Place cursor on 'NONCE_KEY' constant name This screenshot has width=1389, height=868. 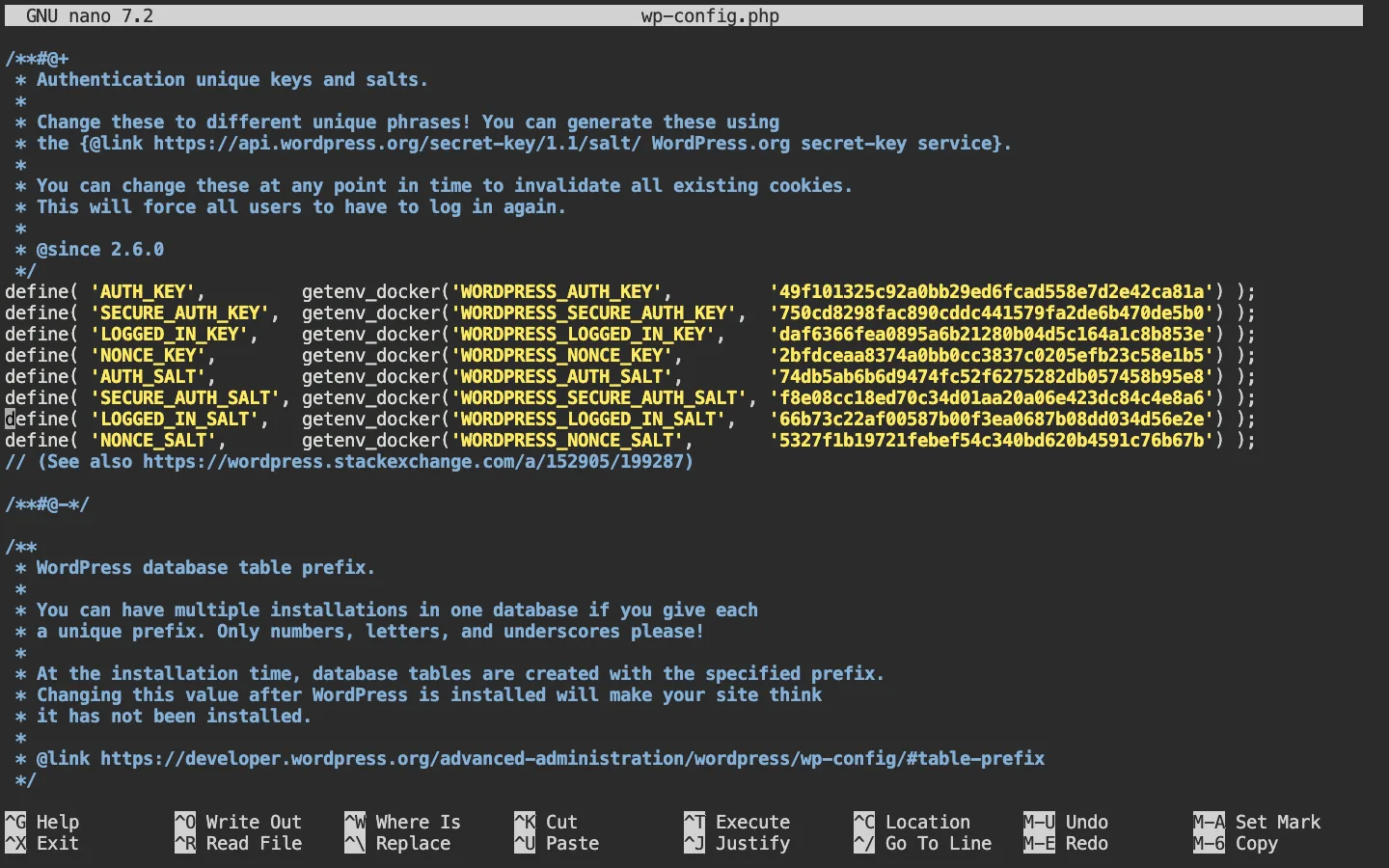(149, 355)
